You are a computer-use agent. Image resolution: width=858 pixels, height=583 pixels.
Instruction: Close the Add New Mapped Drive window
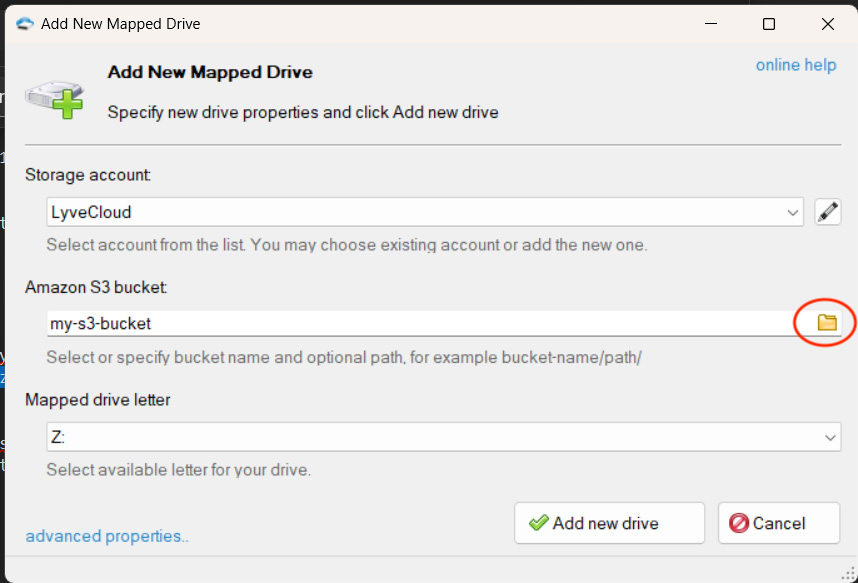[827, 24]
